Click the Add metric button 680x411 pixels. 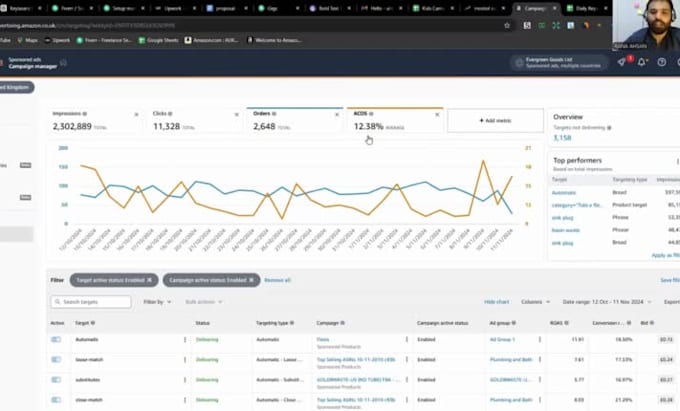[x=495, y=121]
